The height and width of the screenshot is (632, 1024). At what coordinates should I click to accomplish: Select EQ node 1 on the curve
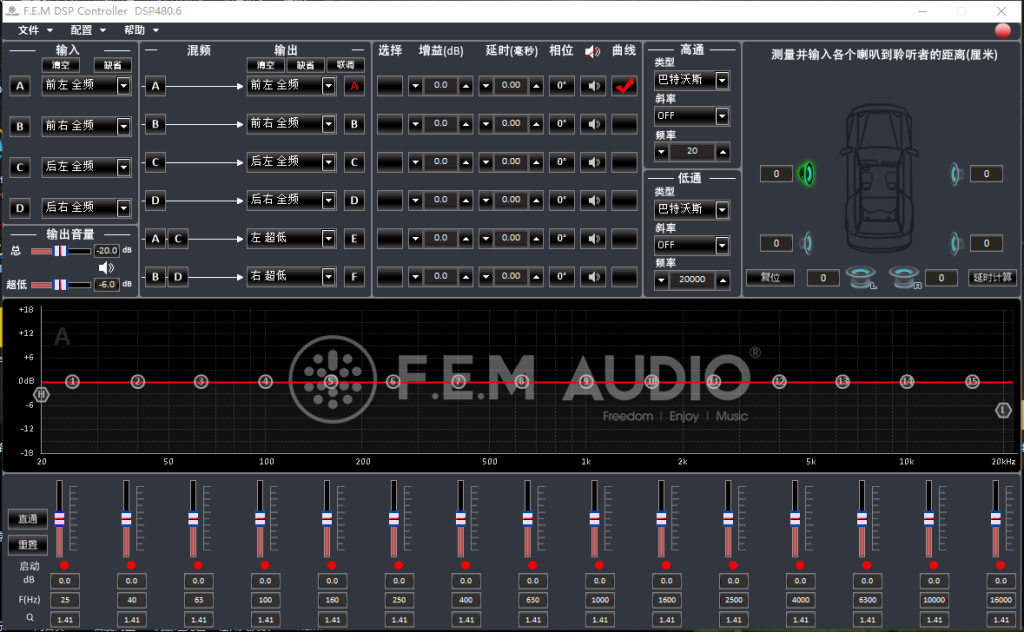(72, 381)
